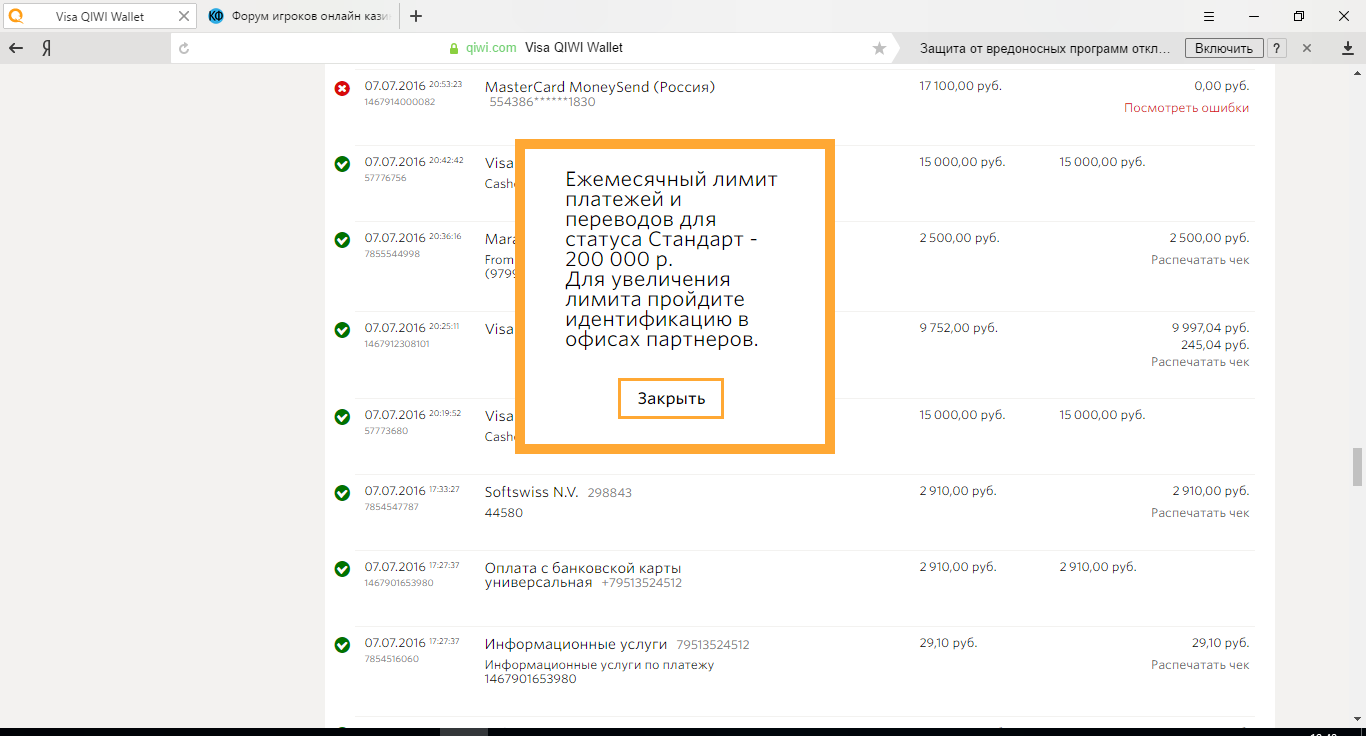The height and width of the screenshot is (736, 1366).
Task: Click the question mark help button
Action: 1277,48
